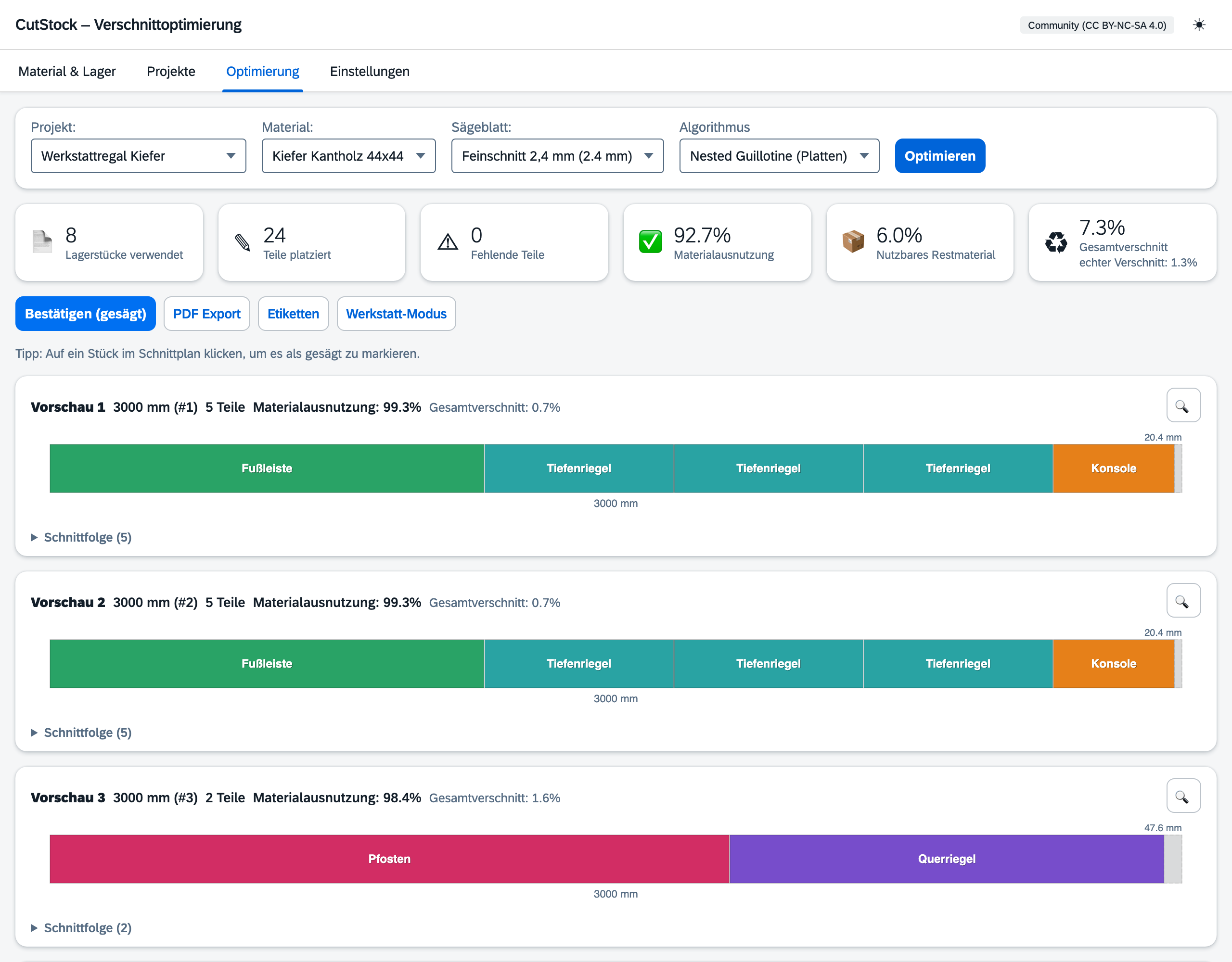This screenshot has width=1232, height=962.
Task: Open the Sägeblatt dropdown Feinschnitt 2,4 mm
Action: click(557, 156)
